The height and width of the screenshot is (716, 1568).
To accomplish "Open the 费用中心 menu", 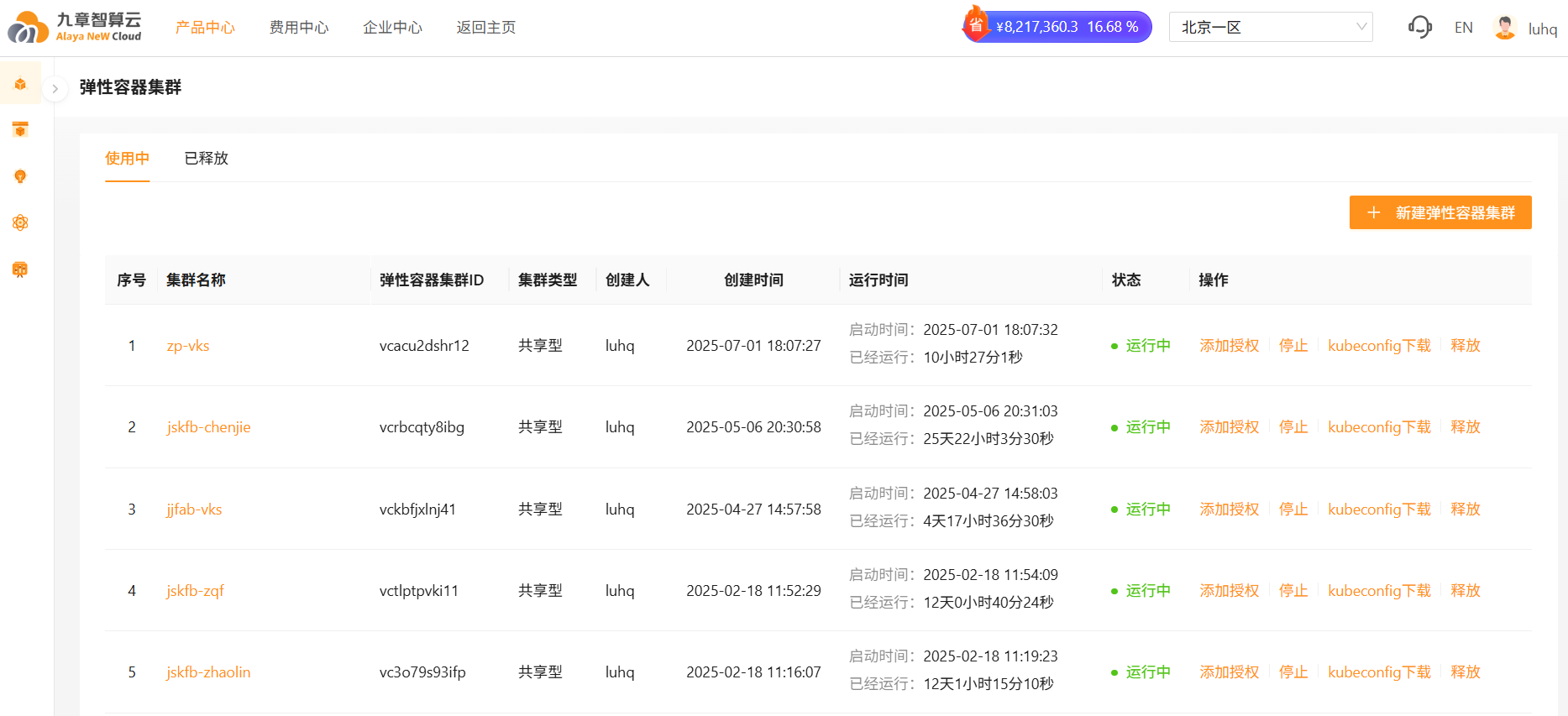I will pyautogui.click(x=299, y=28).
